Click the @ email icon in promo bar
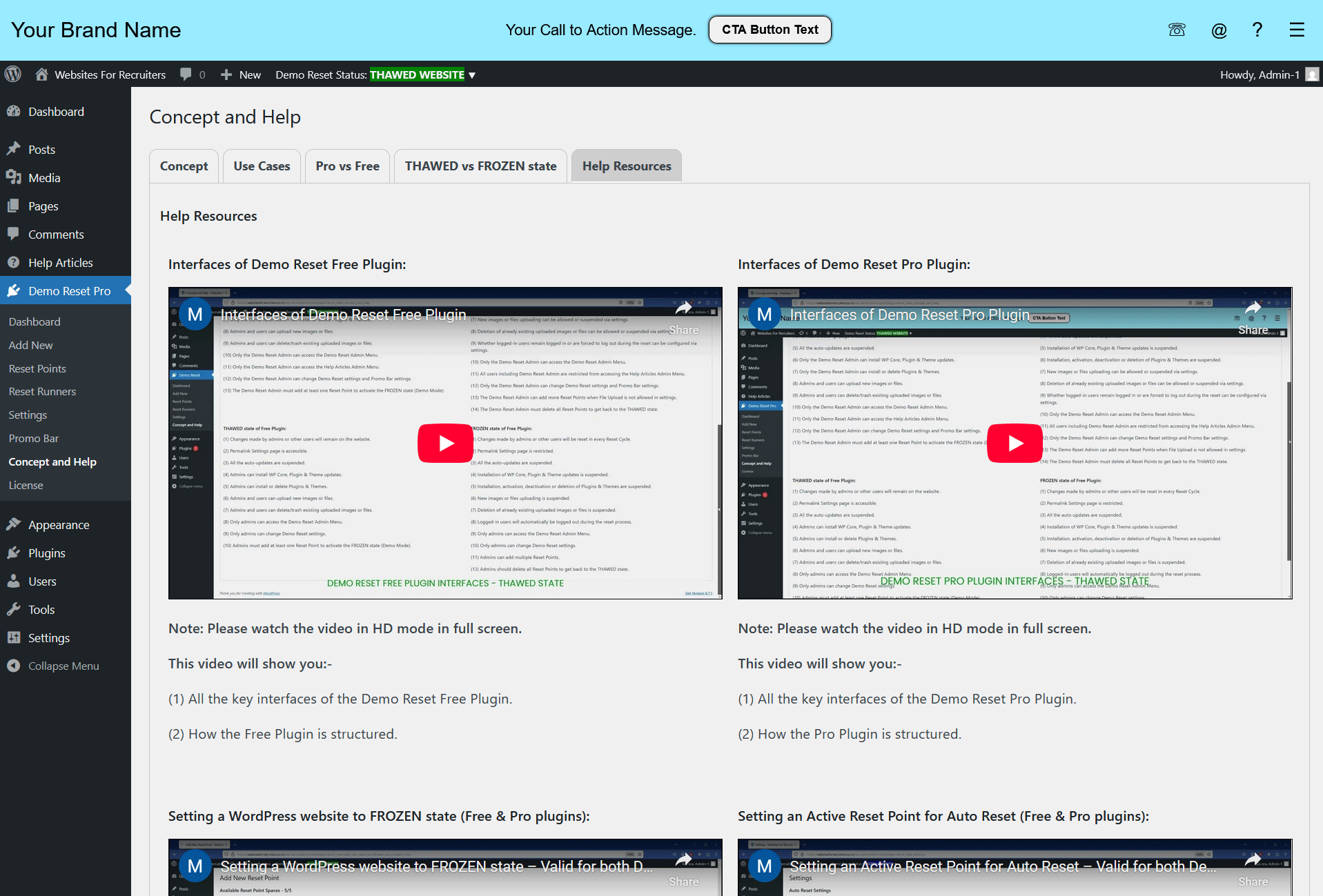This screenshot has width=1323, height=896. [1219, 30]
